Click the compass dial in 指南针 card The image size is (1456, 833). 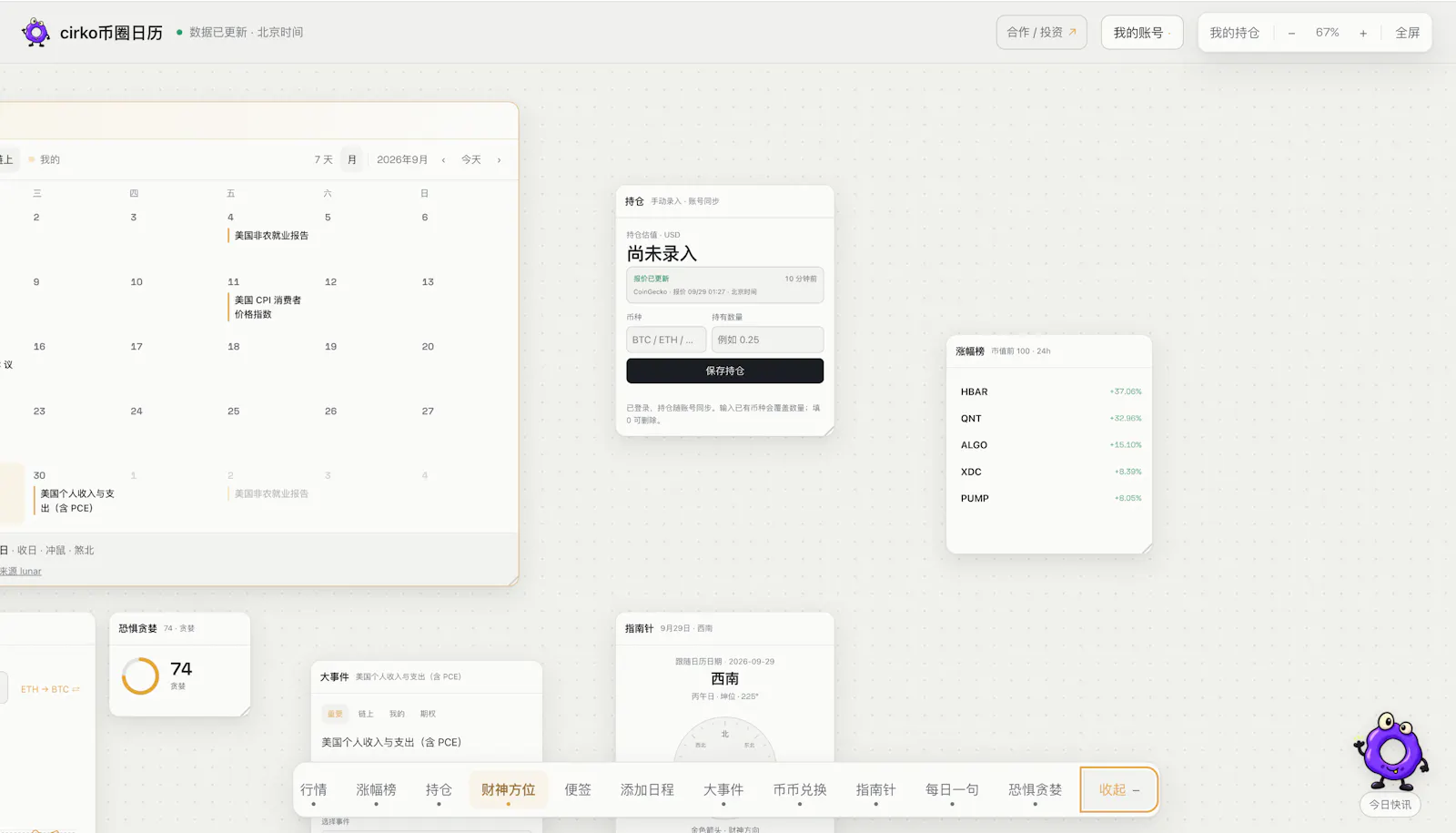click(724, 739)
